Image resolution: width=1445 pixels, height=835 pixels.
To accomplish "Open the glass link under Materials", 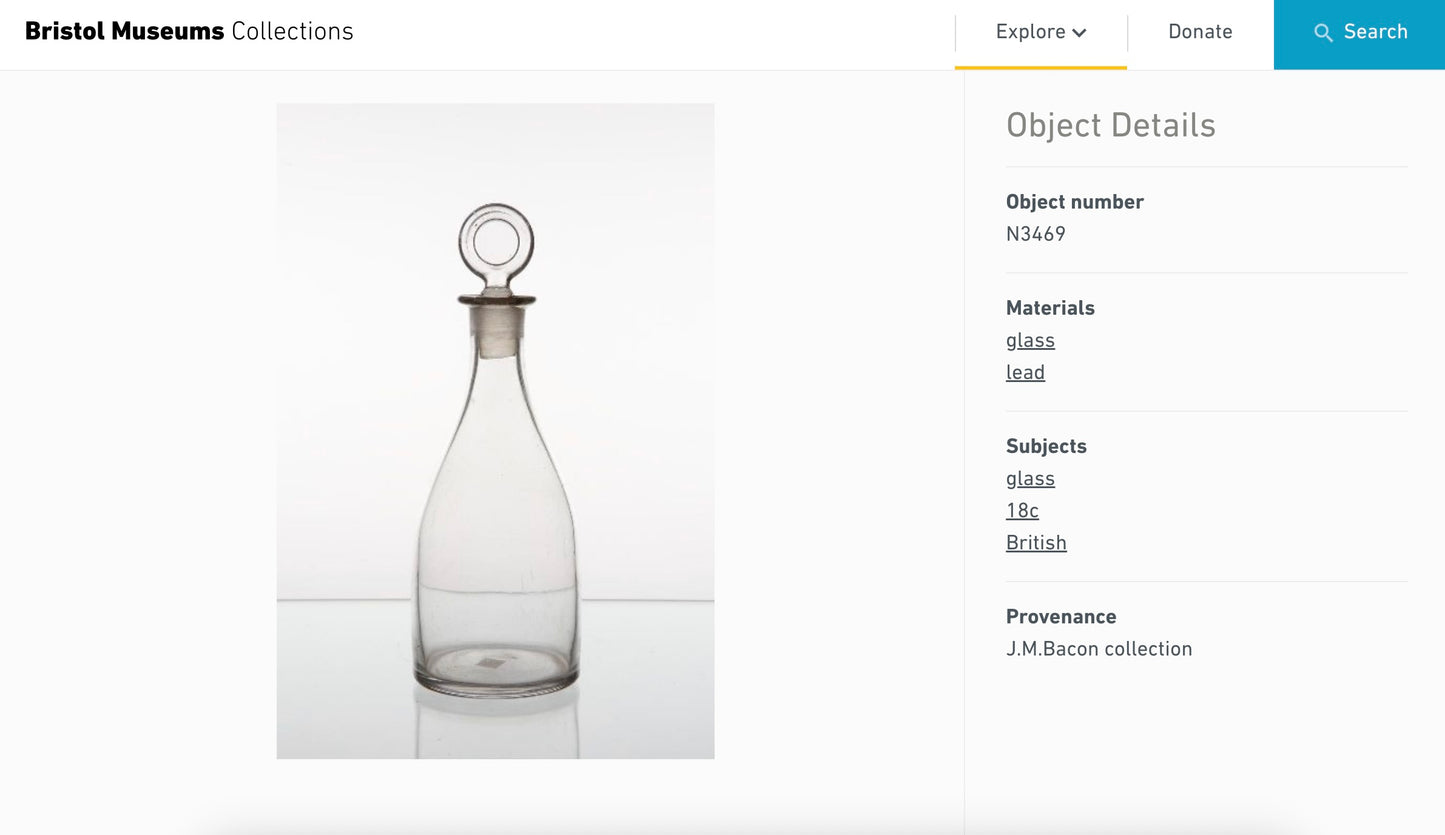I will 1030,341.
